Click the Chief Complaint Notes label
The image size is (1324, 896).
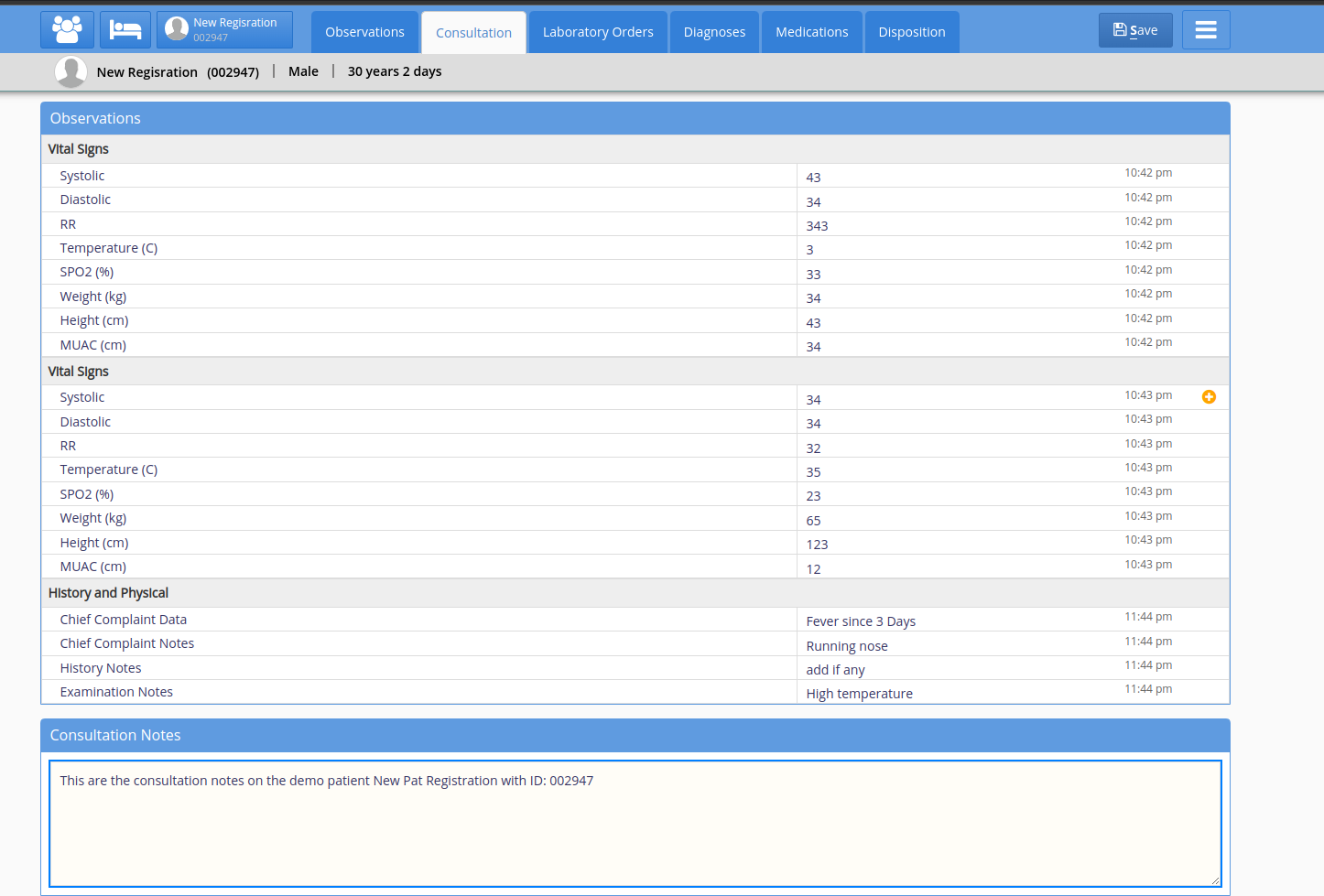click(127, 643)
